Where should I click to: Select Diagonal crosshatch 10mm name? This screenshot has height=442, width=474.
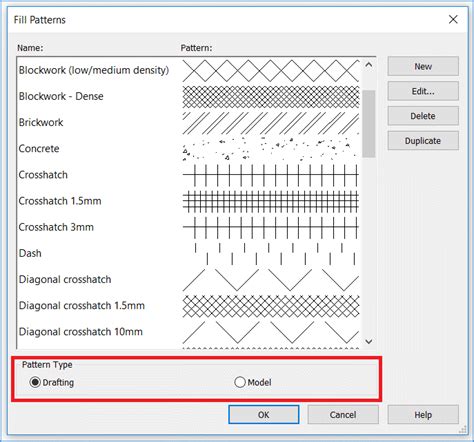pyautogui.click(x=81, y=332)
